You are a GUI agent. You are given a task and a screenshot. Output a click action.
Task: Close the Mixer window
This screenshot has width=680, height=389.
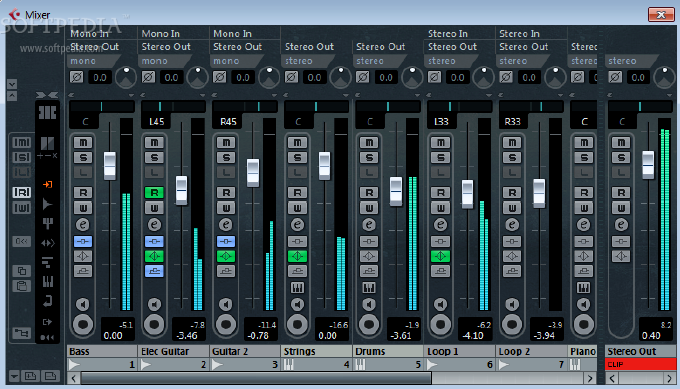pos(661,15)
